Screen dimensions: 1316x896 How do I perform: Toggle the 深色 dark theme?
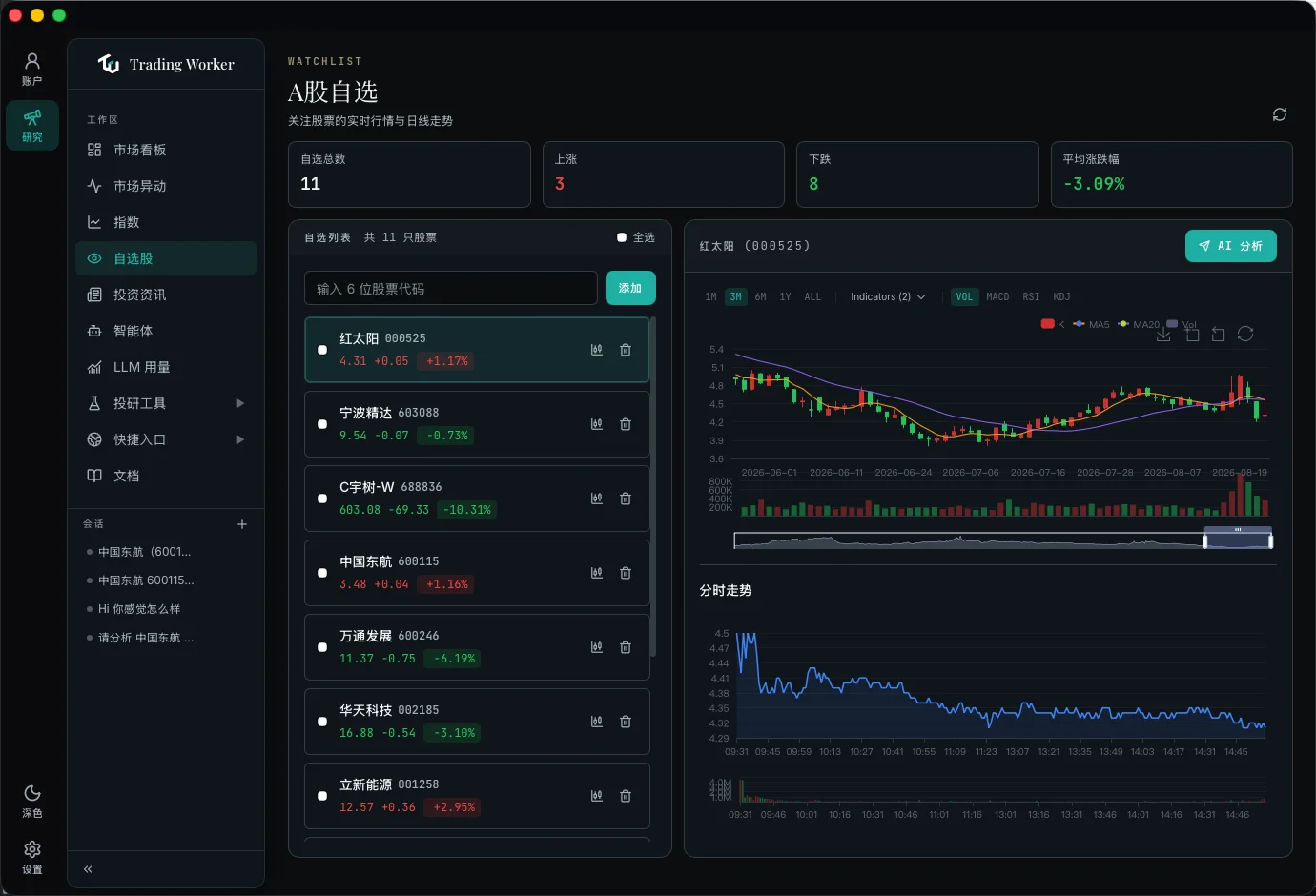click(32, 801)
